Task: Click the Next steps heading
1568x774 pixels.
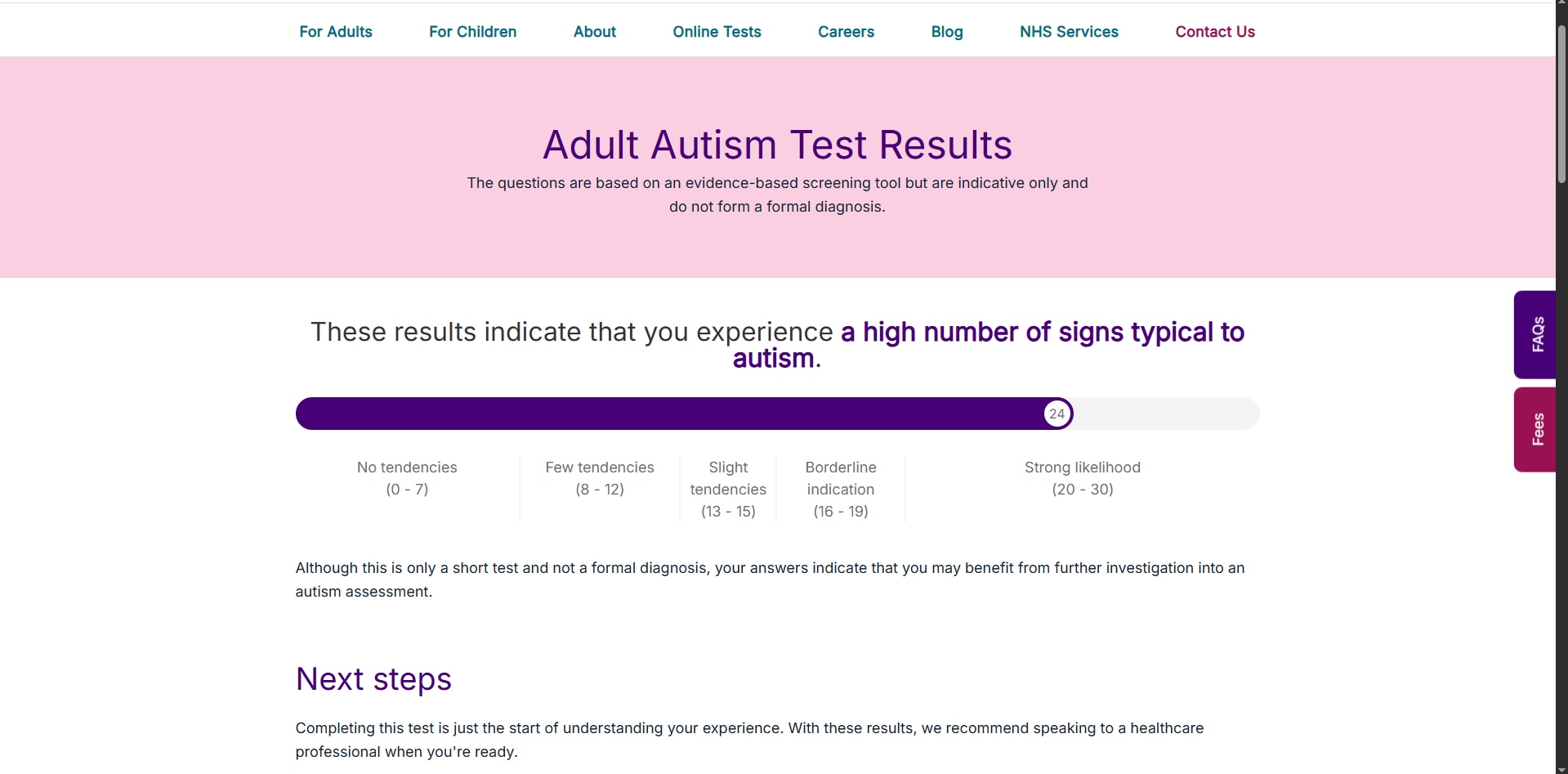Action: pyautogui.click(x=373, y=679)
